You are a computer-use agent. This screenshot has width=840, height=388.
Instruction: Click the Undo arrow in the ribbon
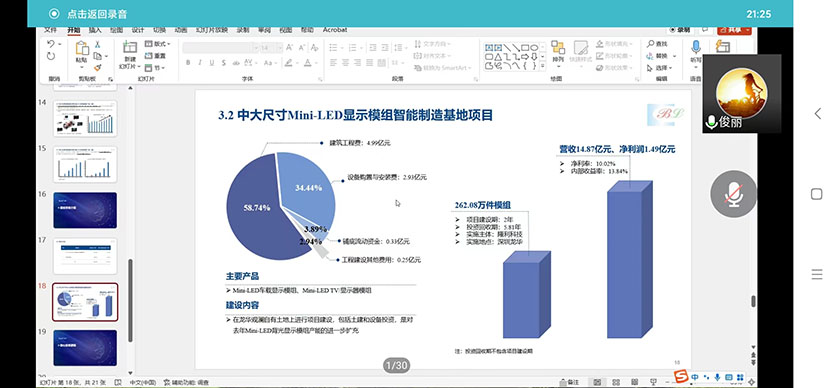click(50, 44)
